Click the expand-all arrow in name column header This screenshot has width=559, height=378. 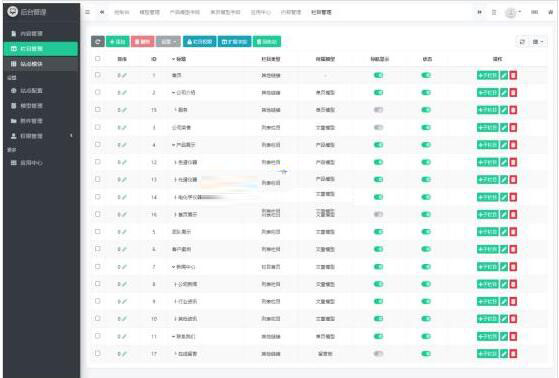(174, 59)
